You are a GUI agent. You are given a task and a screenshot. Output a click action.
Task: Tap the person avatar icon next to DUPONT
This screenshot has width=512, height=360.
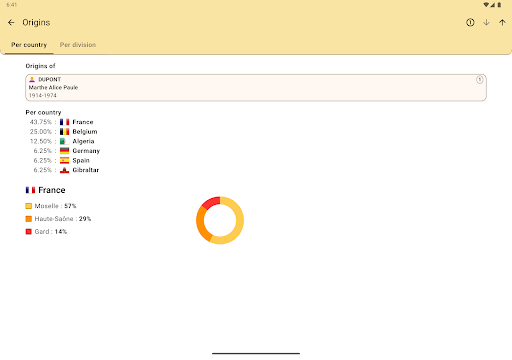[x=32, y=79]
